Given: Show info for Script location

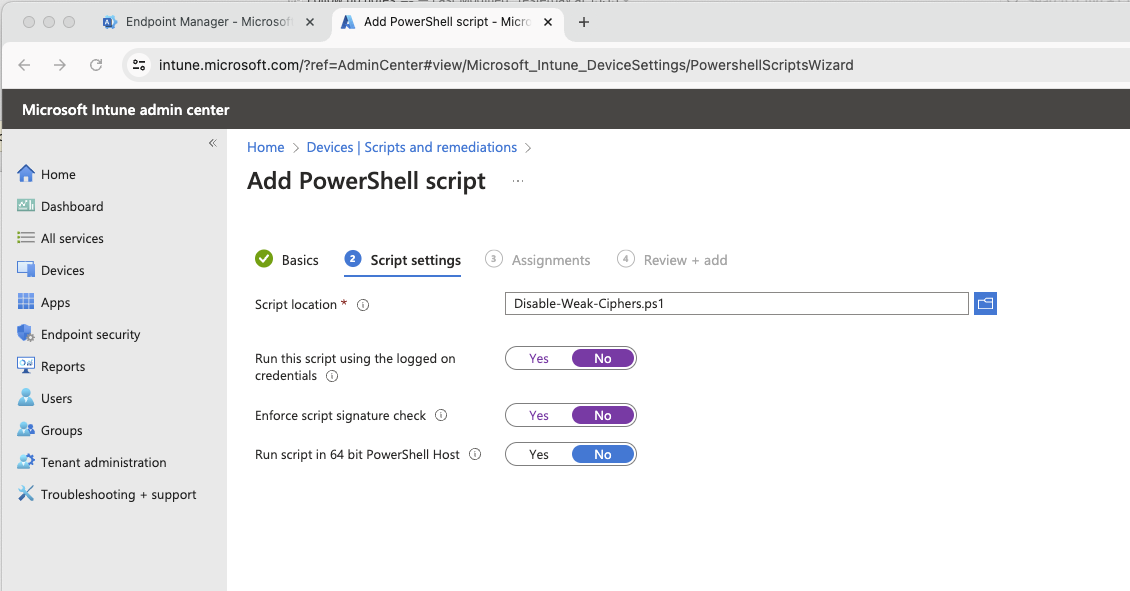Looking at the screenshot, I should coord(363,305).
